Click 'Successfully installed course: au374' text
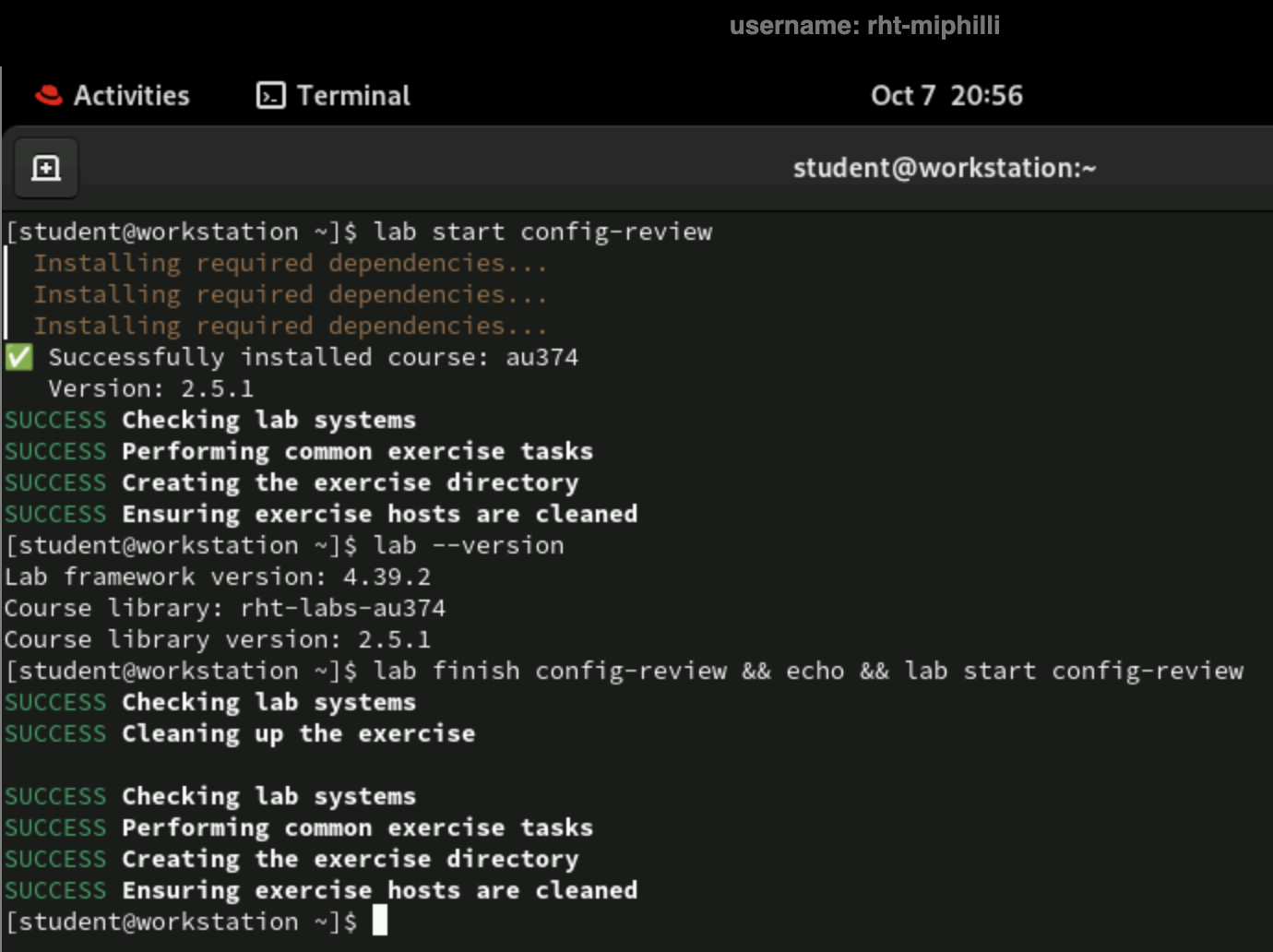The height and width of the screenshot is (952, 1273). (313, 357)
